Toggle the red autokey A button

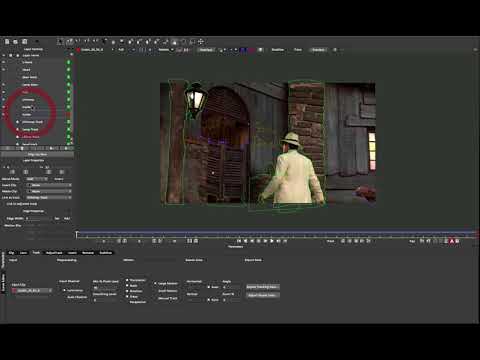click(x=452, y=241)
